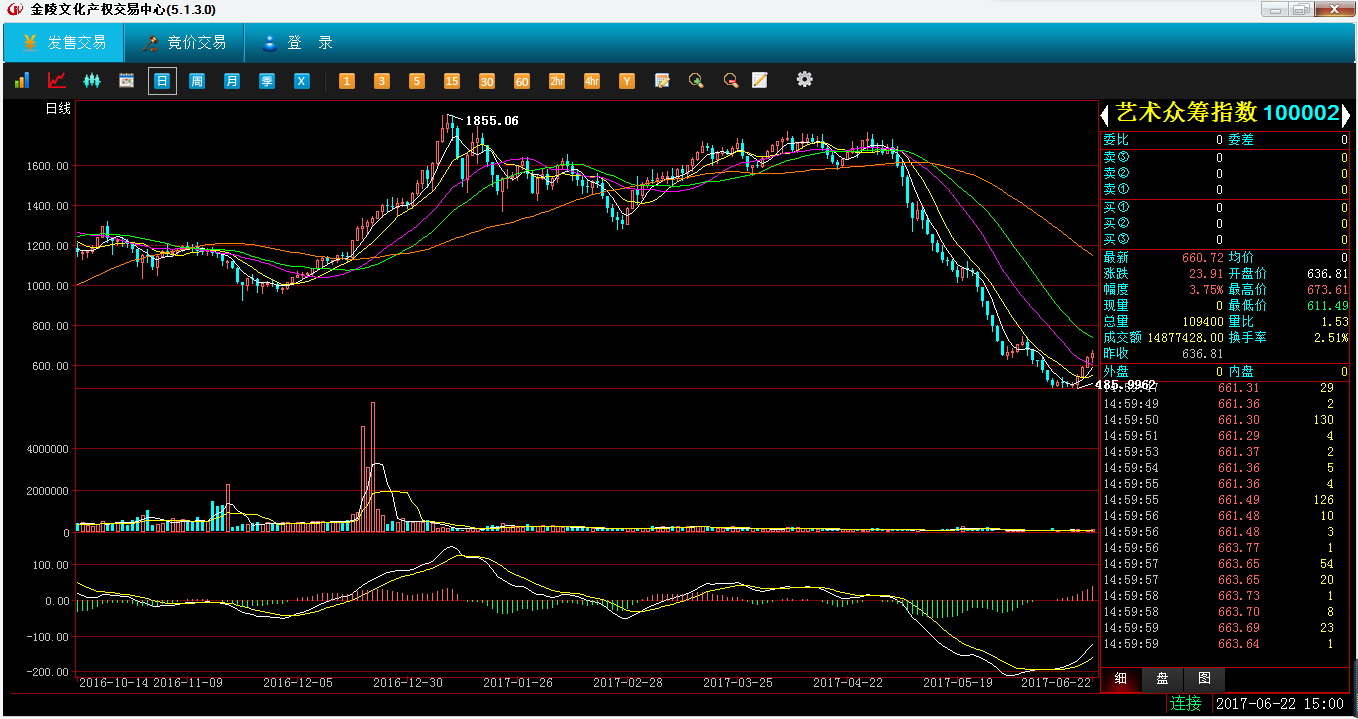Open the settings gear icon
The width and height of the screenshot is (1358, 719).
[805, 79]
